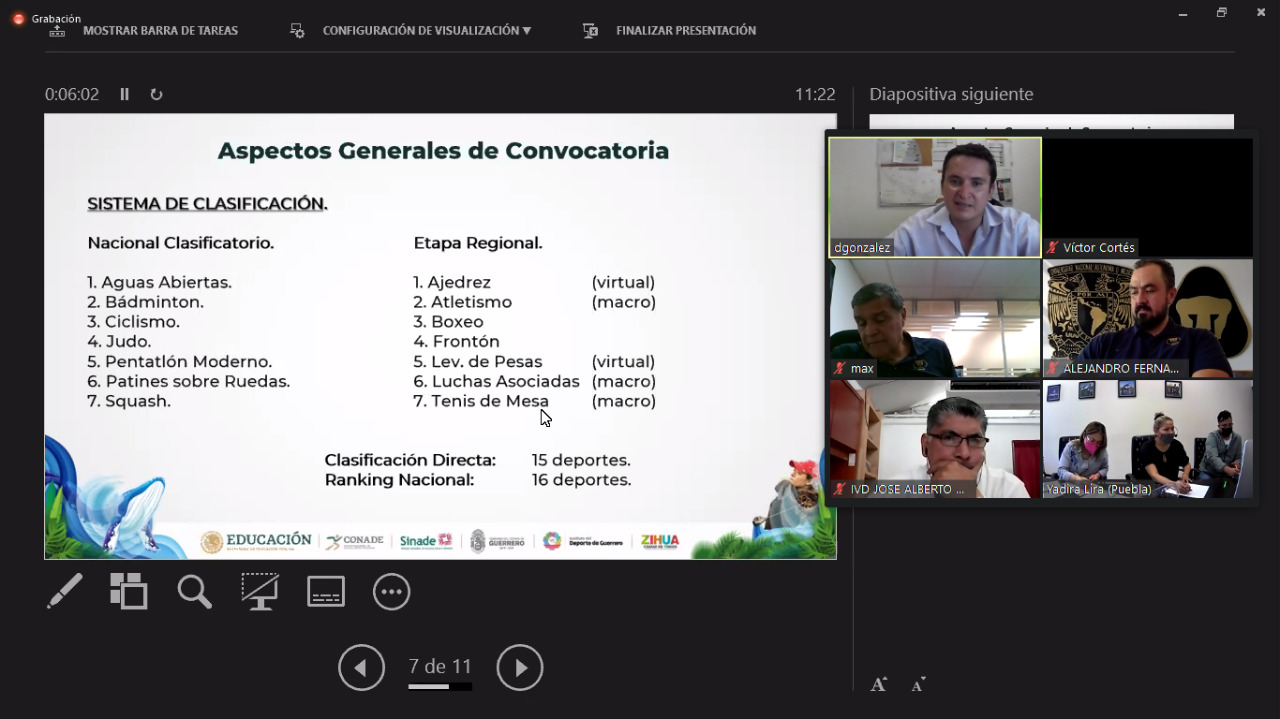1280x719 pixels.
Task: Click Finalizar presentación
Action: (685, 31)
